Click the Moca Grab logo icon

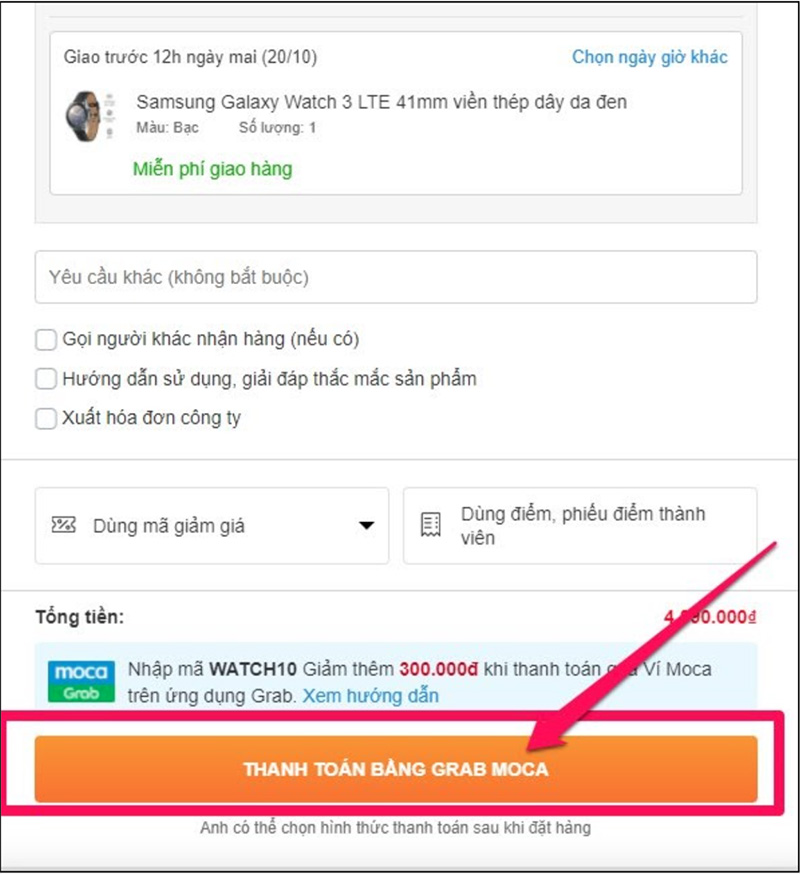coord(81,681)
